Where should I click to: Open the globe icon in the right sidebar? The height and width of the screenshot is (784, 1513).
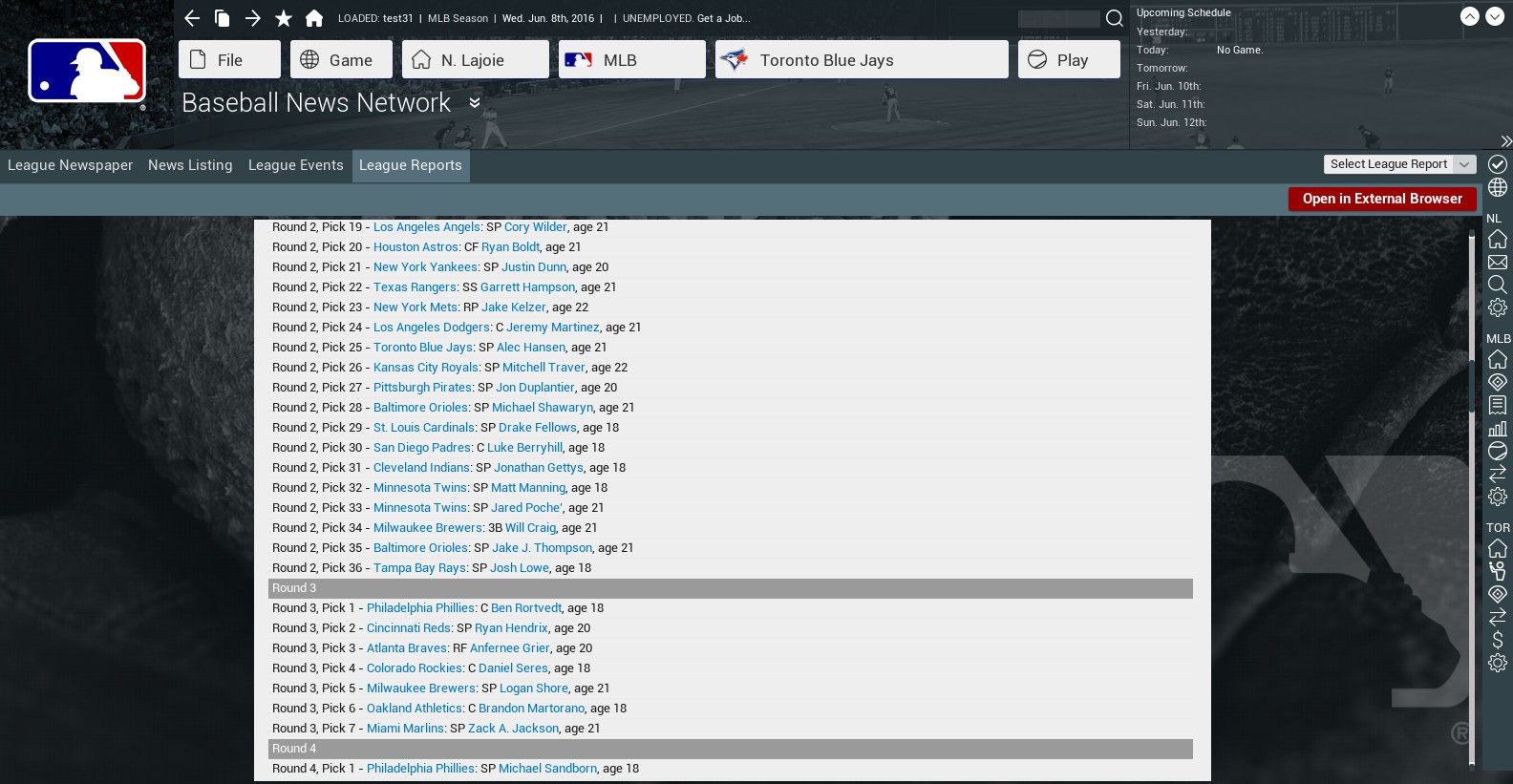[x=1498, y=187]
